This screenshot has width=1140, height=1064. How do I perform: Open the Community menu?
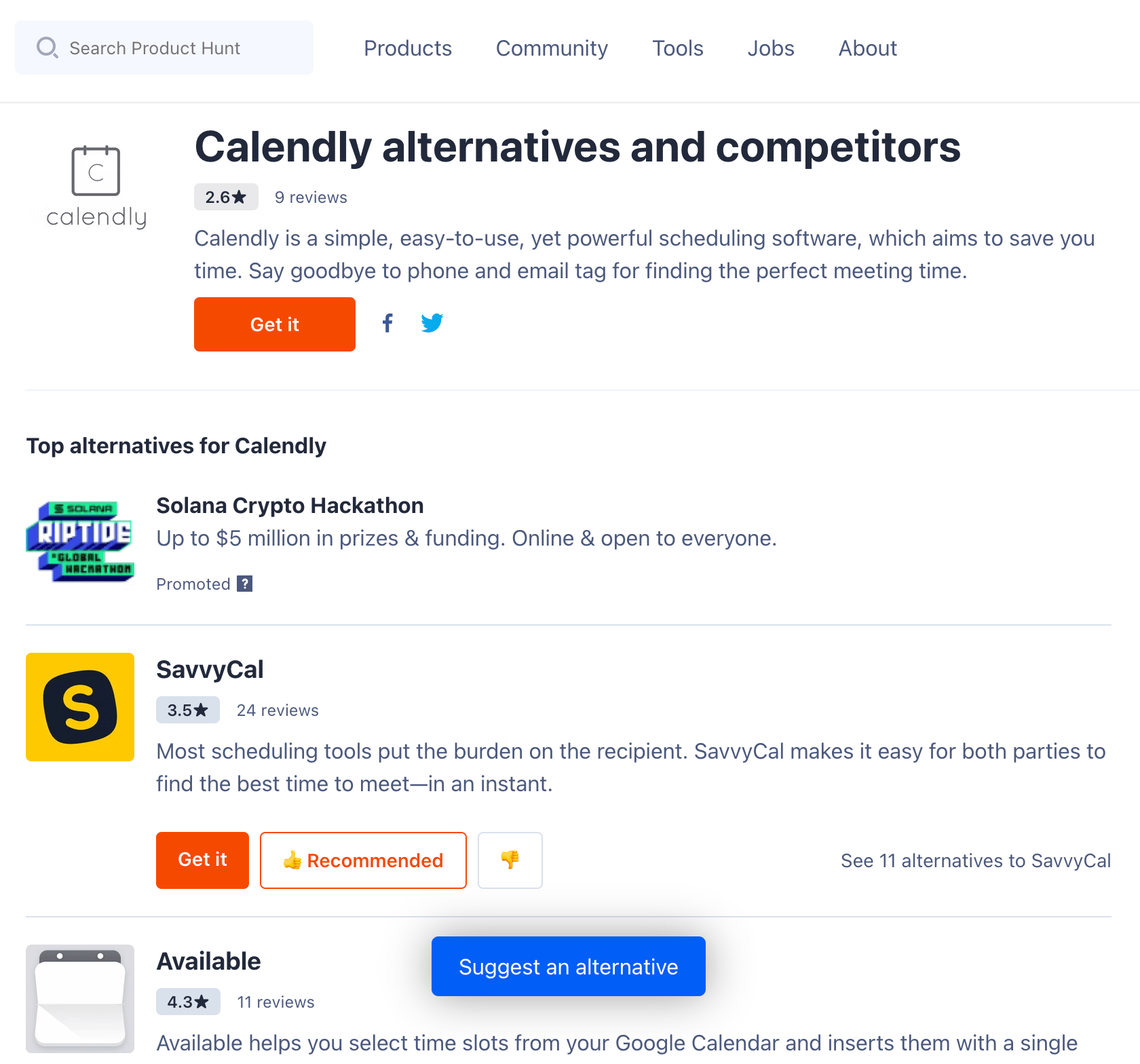pyautogui.click(x=552, y=48)
